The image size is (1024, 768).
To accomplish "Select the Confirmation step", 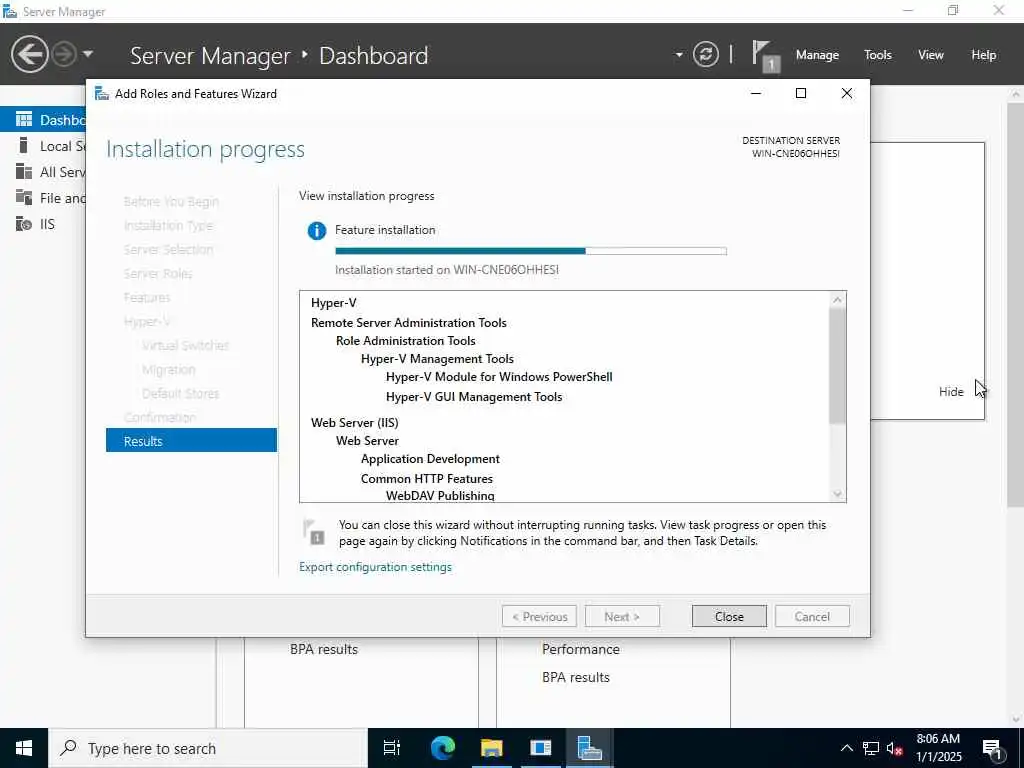I will pyautogui.click(x=160, y=417).
